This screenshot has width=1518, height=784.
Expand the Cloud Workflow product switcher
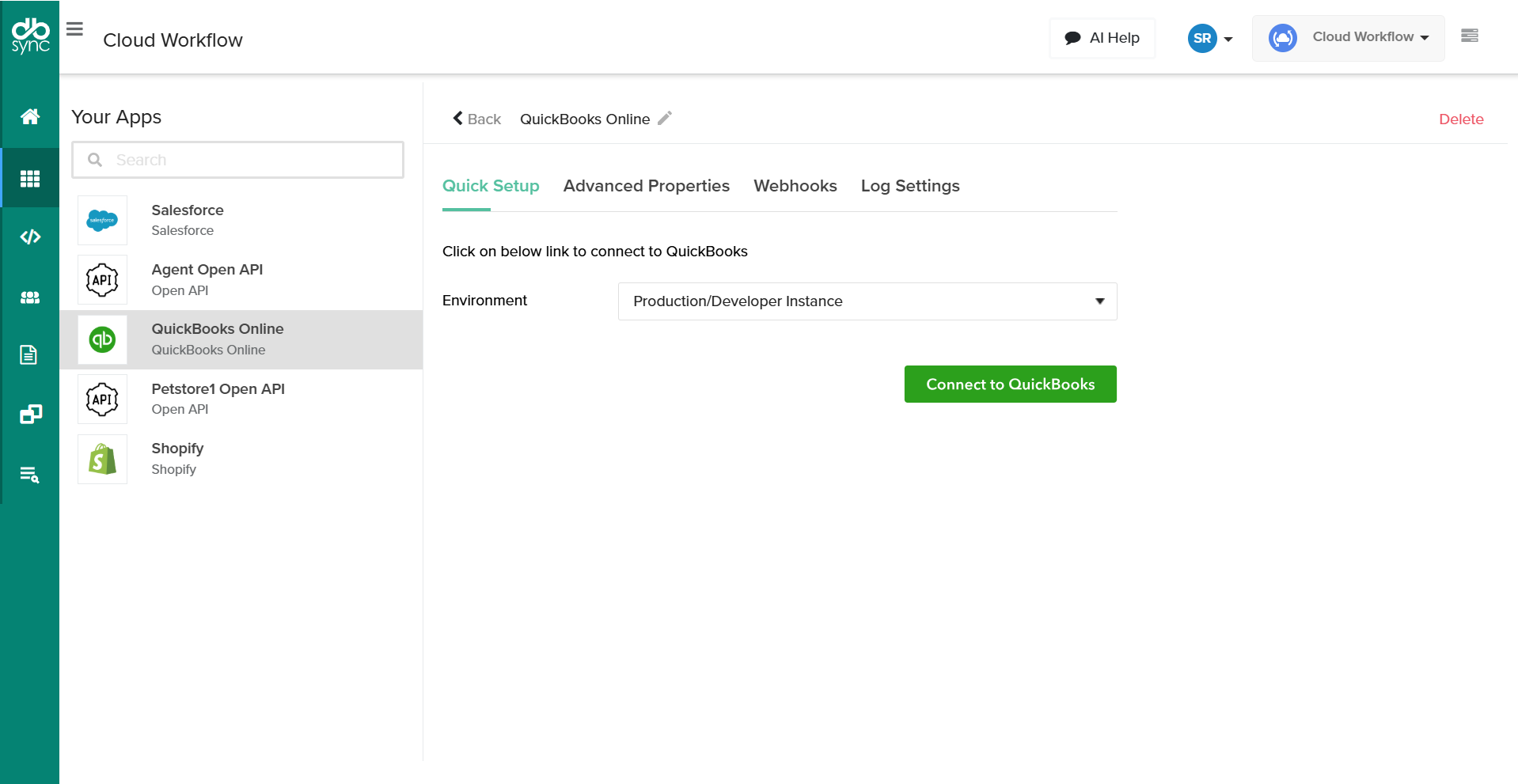point(1348,38)
